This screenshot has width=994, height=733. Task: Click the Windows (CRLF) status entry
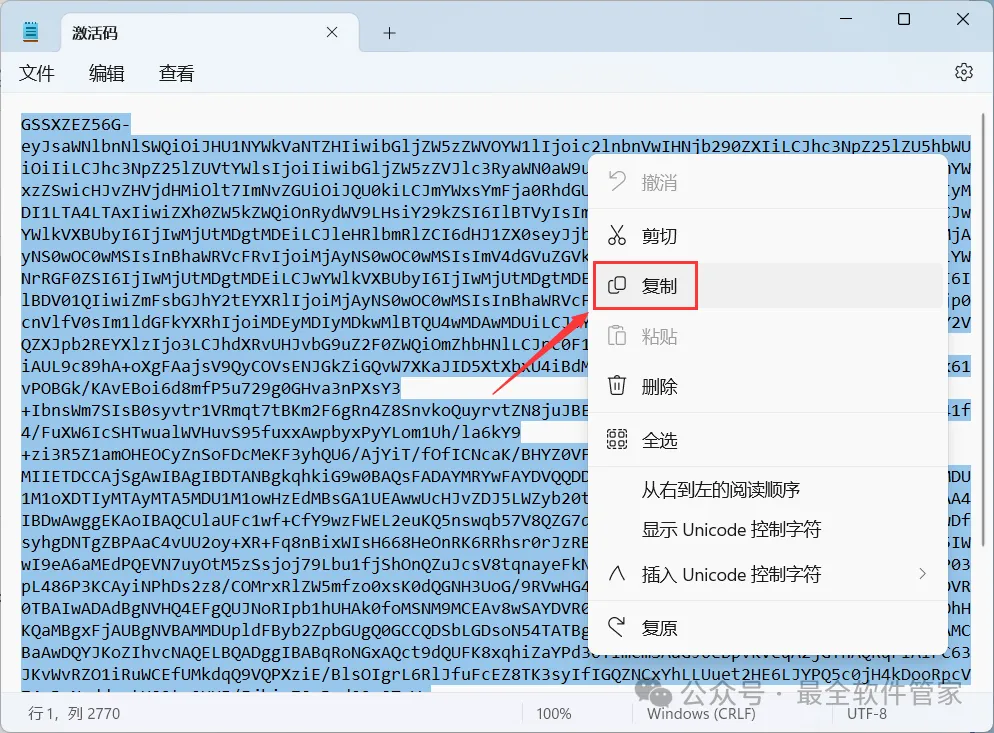coord(701,713)
